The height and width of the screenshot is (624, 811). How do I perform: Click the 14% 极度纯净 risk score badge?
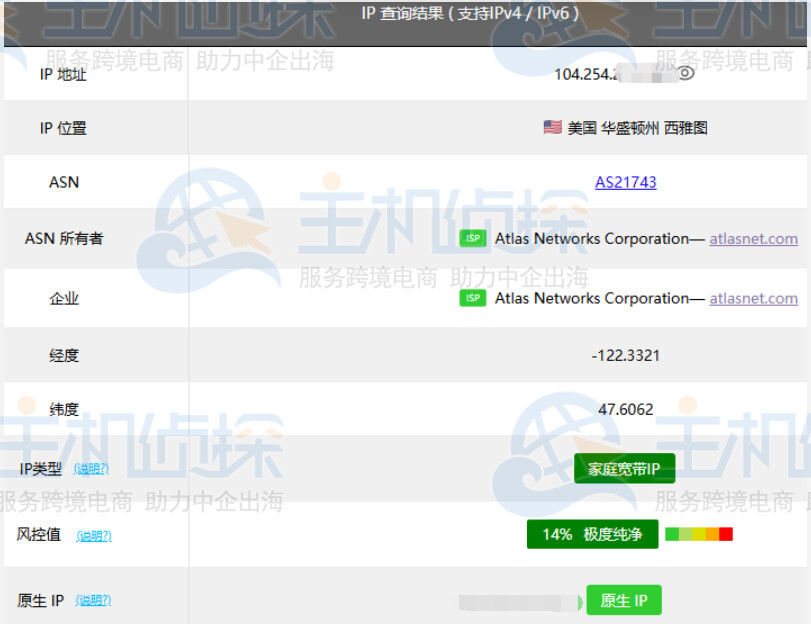[592, 534]
